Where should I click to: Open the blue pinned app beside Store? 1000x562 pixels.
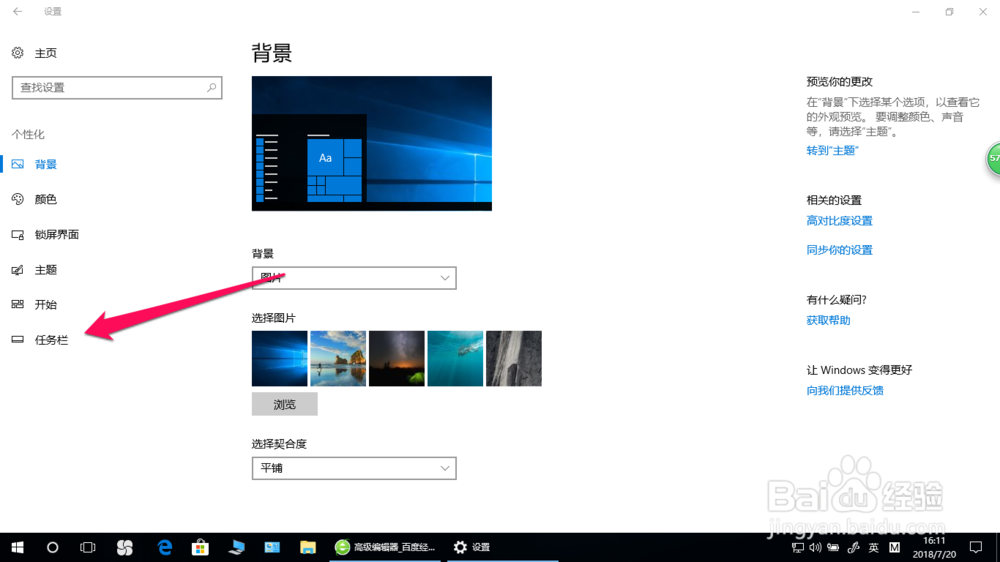click(237, 547)
